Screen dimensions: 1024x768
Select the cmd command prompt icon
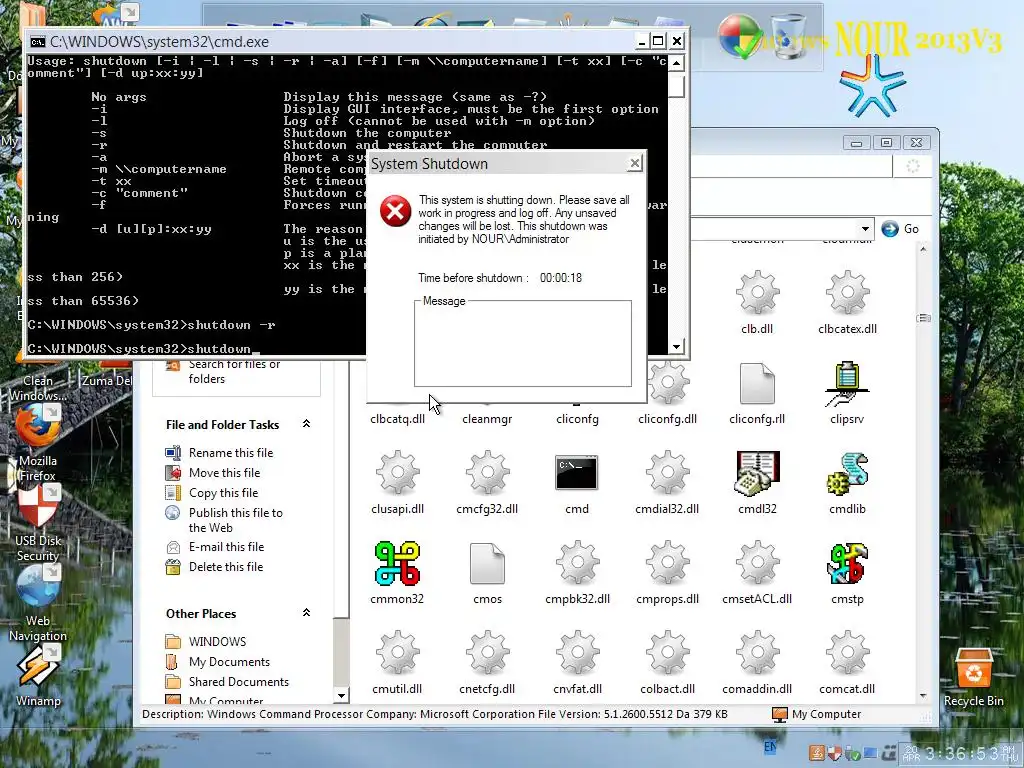[x=577, y=472]
